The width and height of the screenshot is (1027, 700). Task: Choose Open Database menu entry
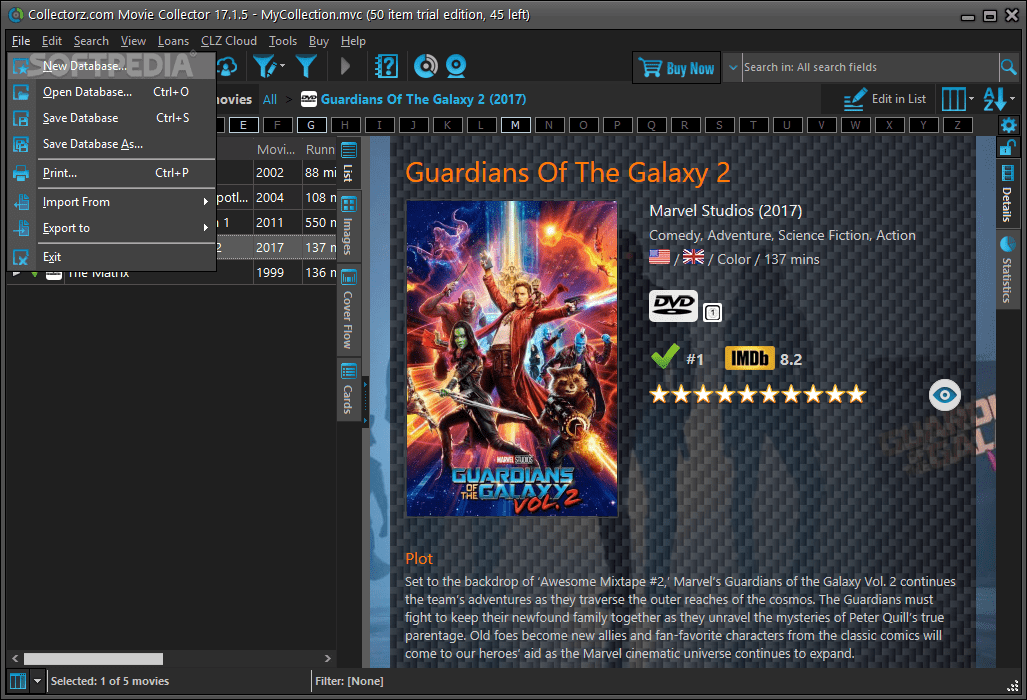111,92
